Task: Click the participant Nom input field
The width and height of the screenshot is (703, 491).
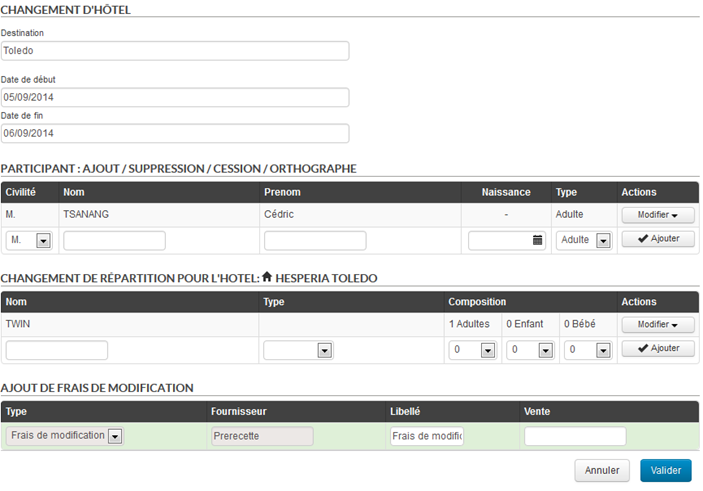Action: coord(114,240)
